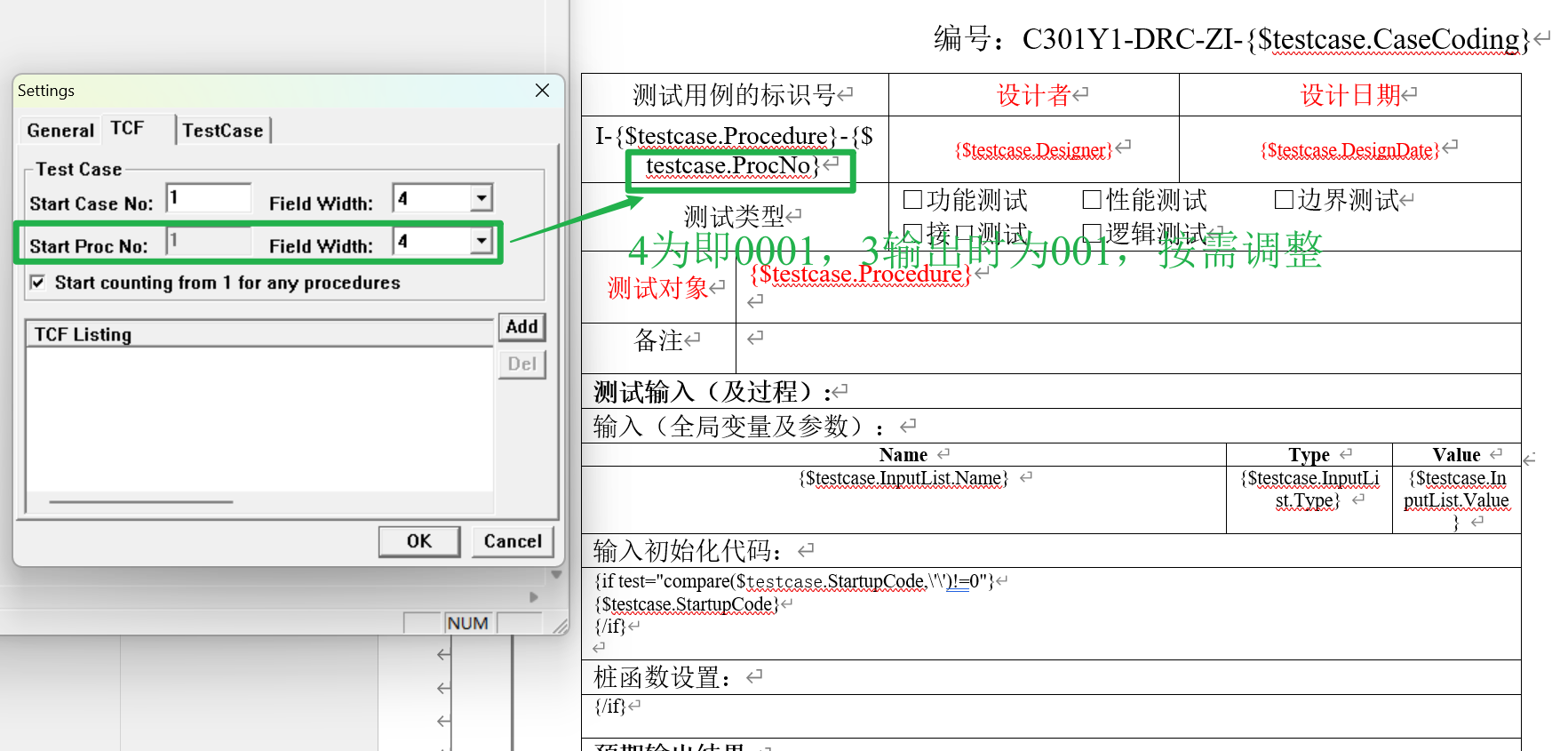1568x751 pixels.
Task: Check the 边界测试 checkbox in document
Action: click(x=1283, y=199)
